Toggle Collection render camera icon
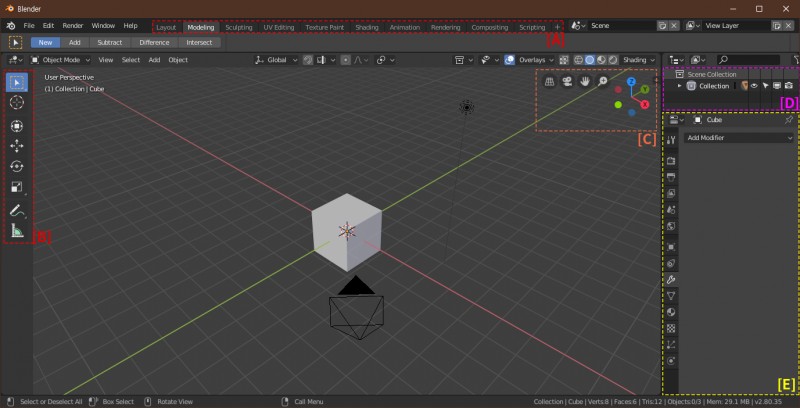The height and width of the screenshot is (408, 800). pos(789,86)
